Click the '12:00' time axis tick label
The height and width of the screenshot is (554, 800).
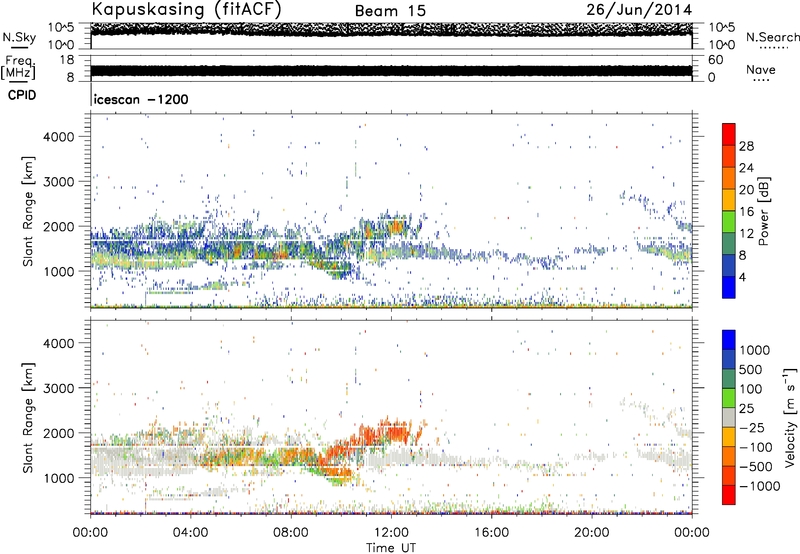[x=391, y=533]
